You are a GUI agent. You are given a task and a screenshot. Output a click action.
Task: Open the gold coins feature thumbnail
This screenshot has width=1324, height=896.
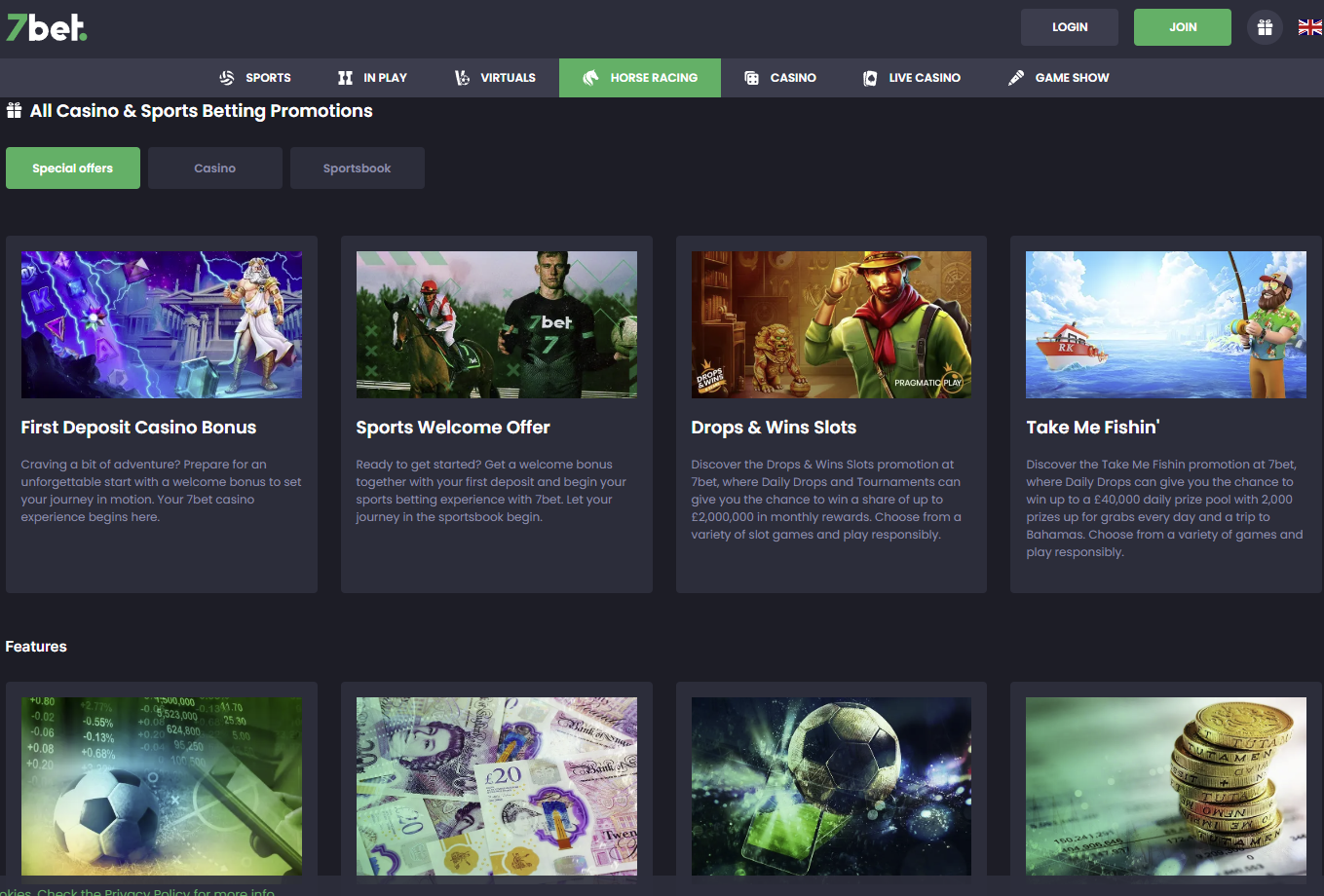point(1165,786)
